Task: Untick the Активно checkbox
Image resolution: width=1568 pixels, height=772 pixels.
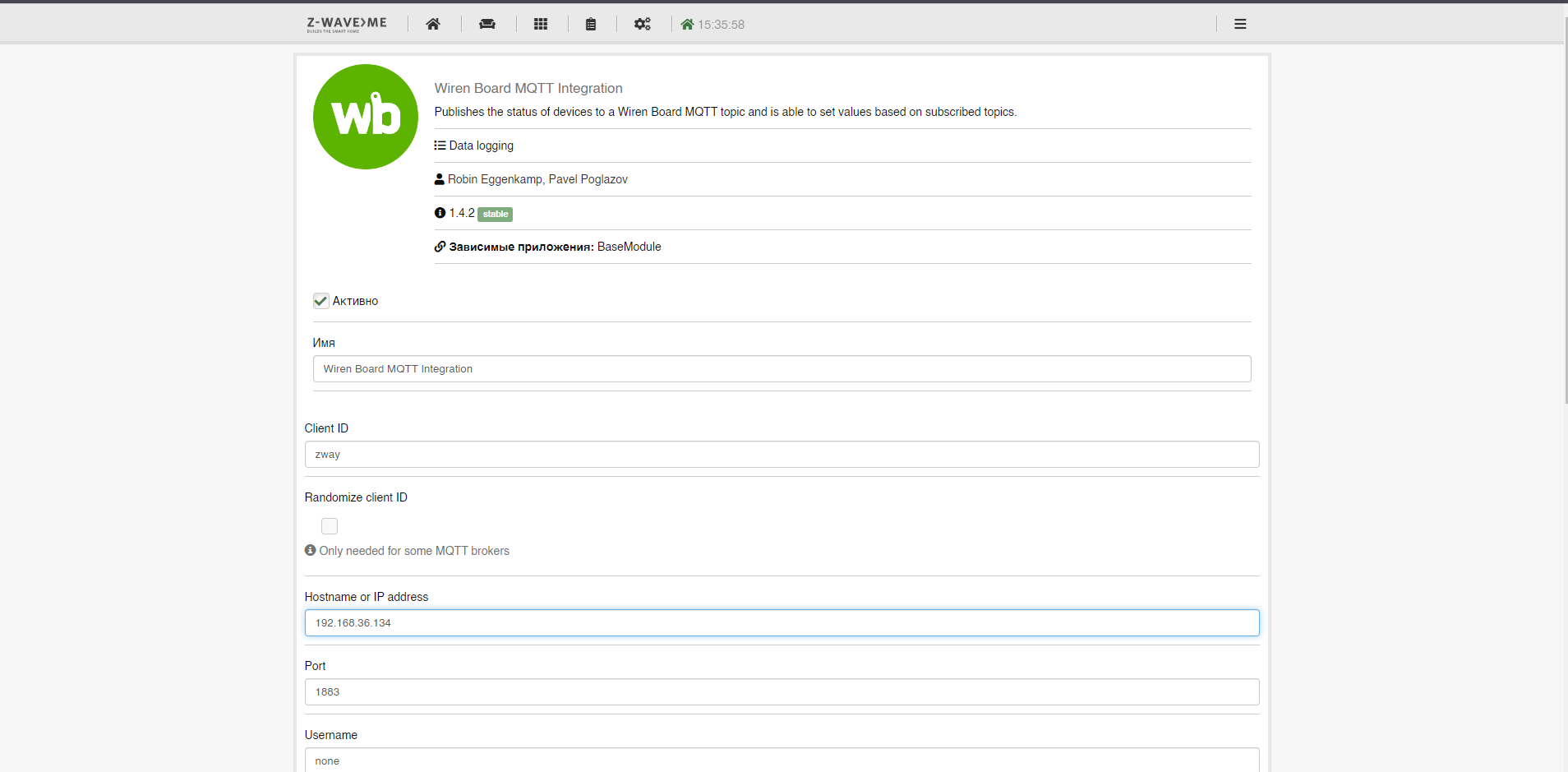Action: click(x=321, y=301)
